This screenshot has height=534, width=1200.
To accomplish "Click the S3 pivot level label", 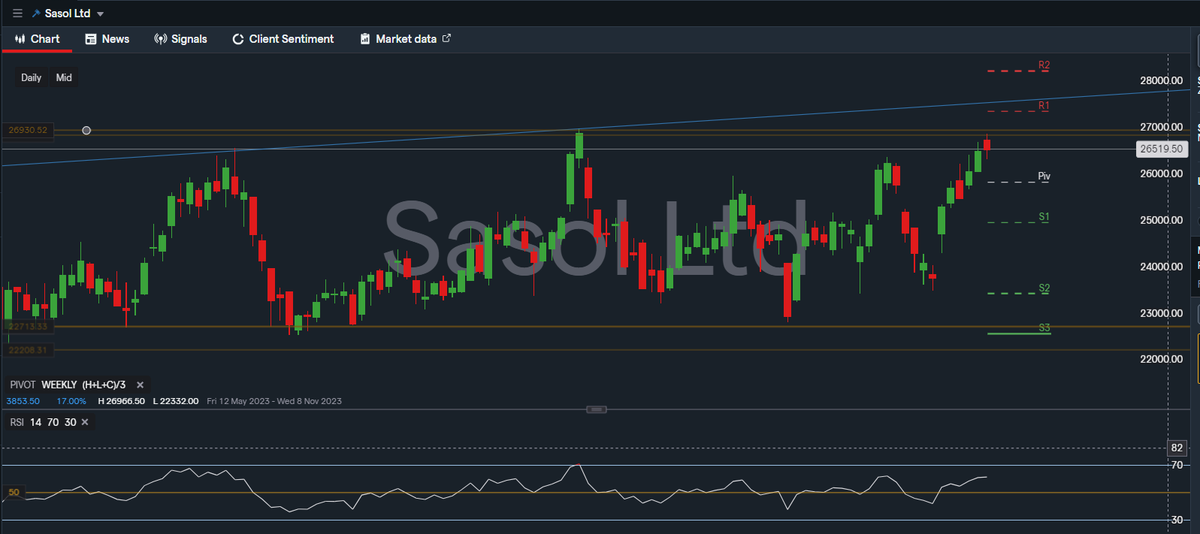I will [x=1044, y=327].
